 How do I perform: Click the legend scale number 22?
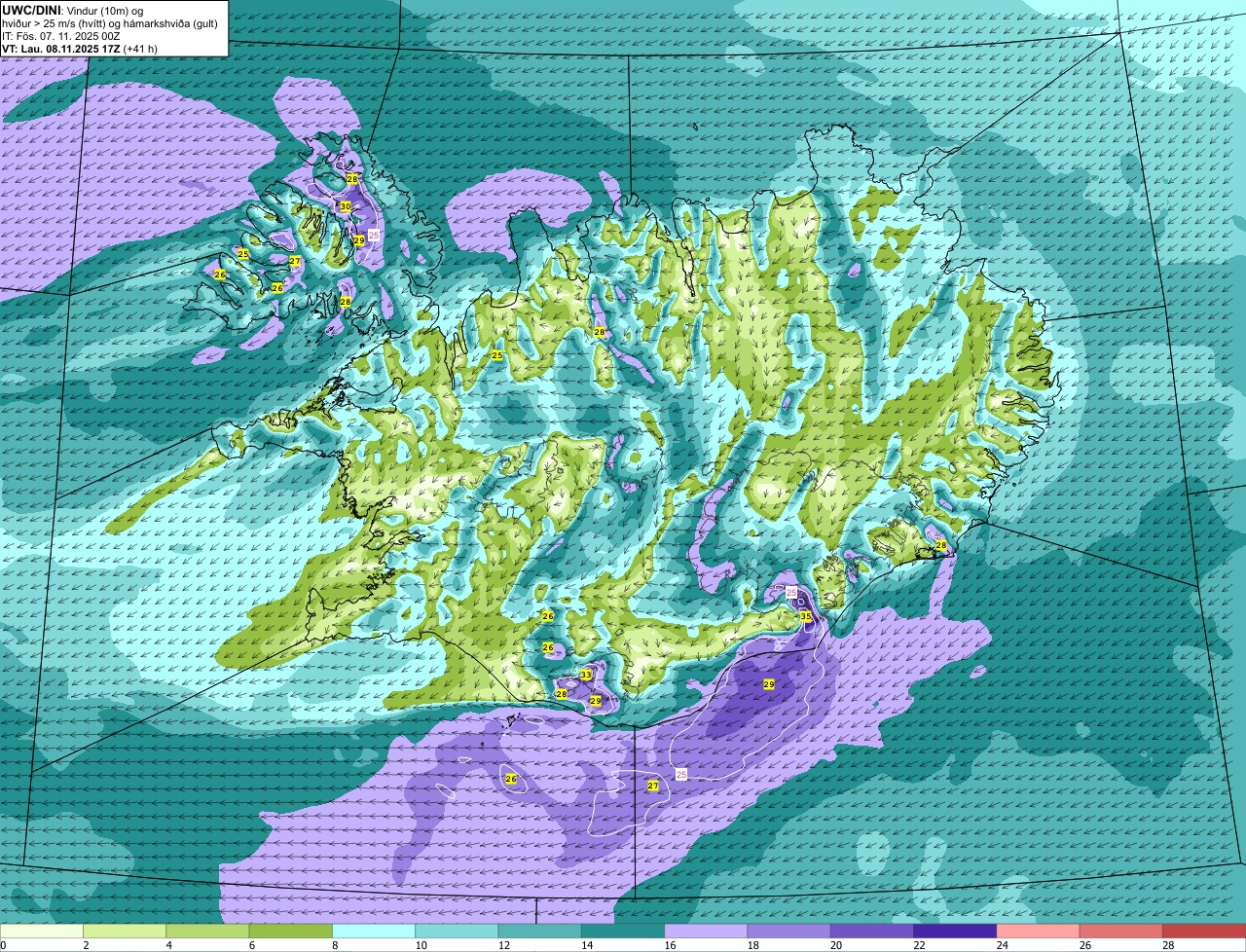919,945
